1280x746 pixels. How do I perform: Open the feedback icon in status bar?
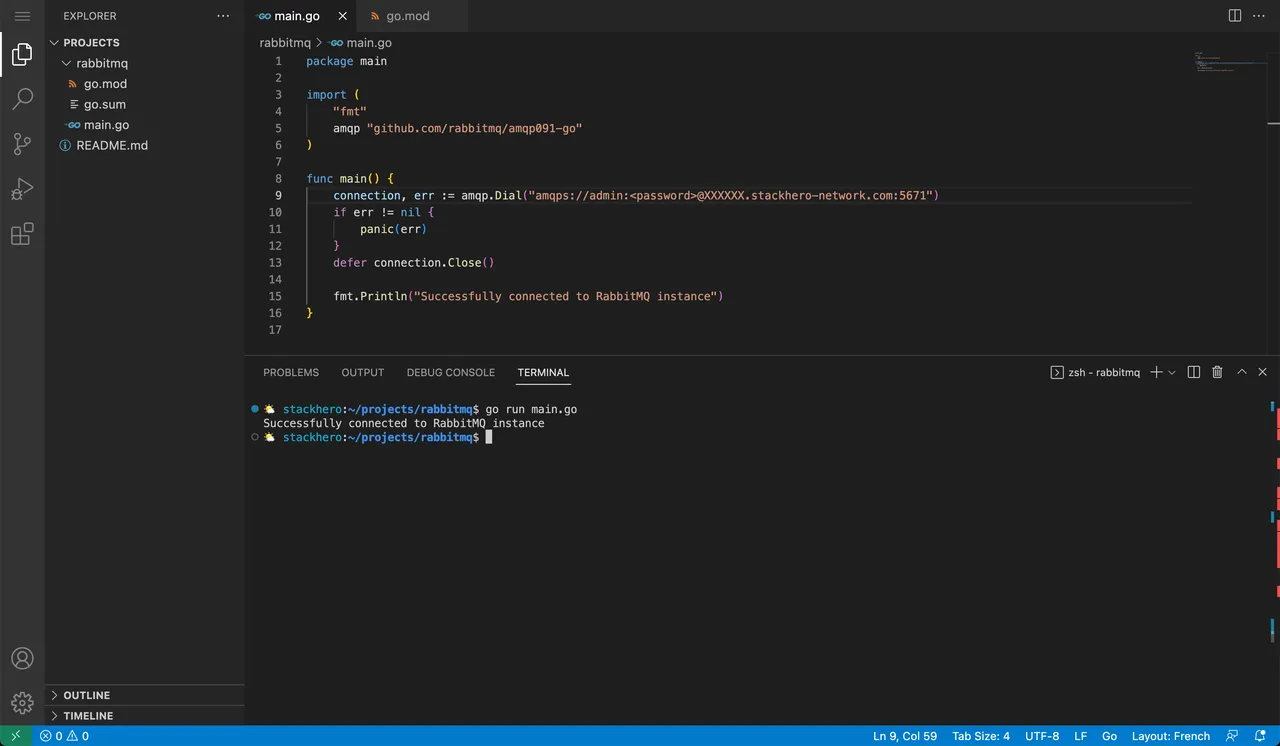pyautogui.click(x=1233, y=736)
